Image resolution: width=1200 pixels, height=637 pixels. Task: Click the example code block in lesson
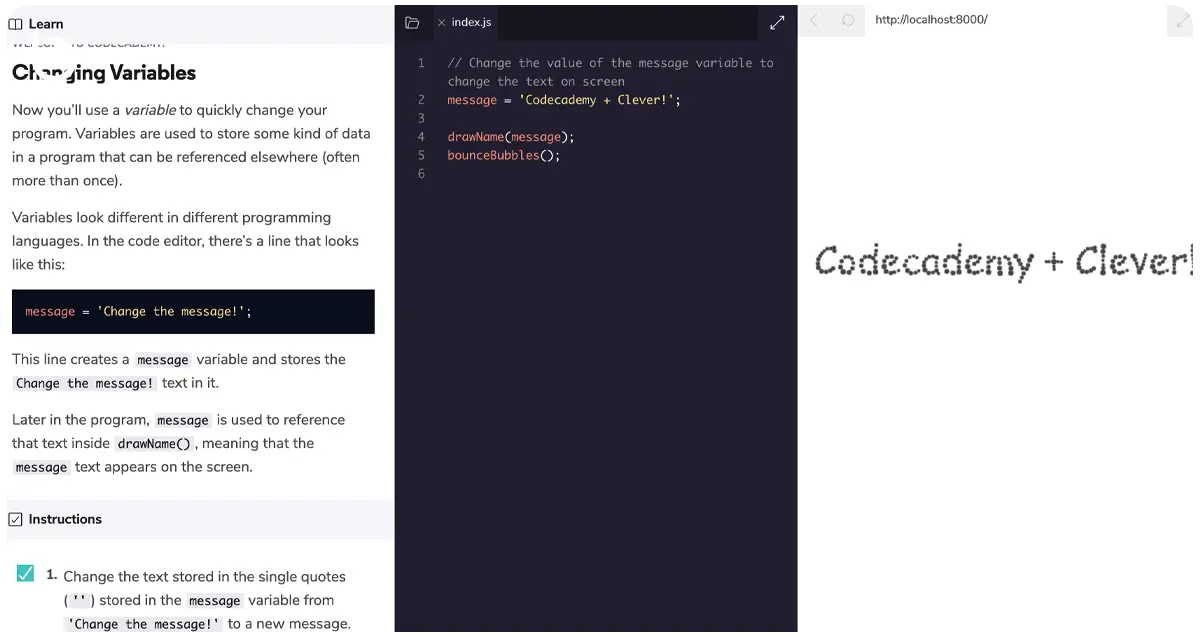[x=193, y=312]
